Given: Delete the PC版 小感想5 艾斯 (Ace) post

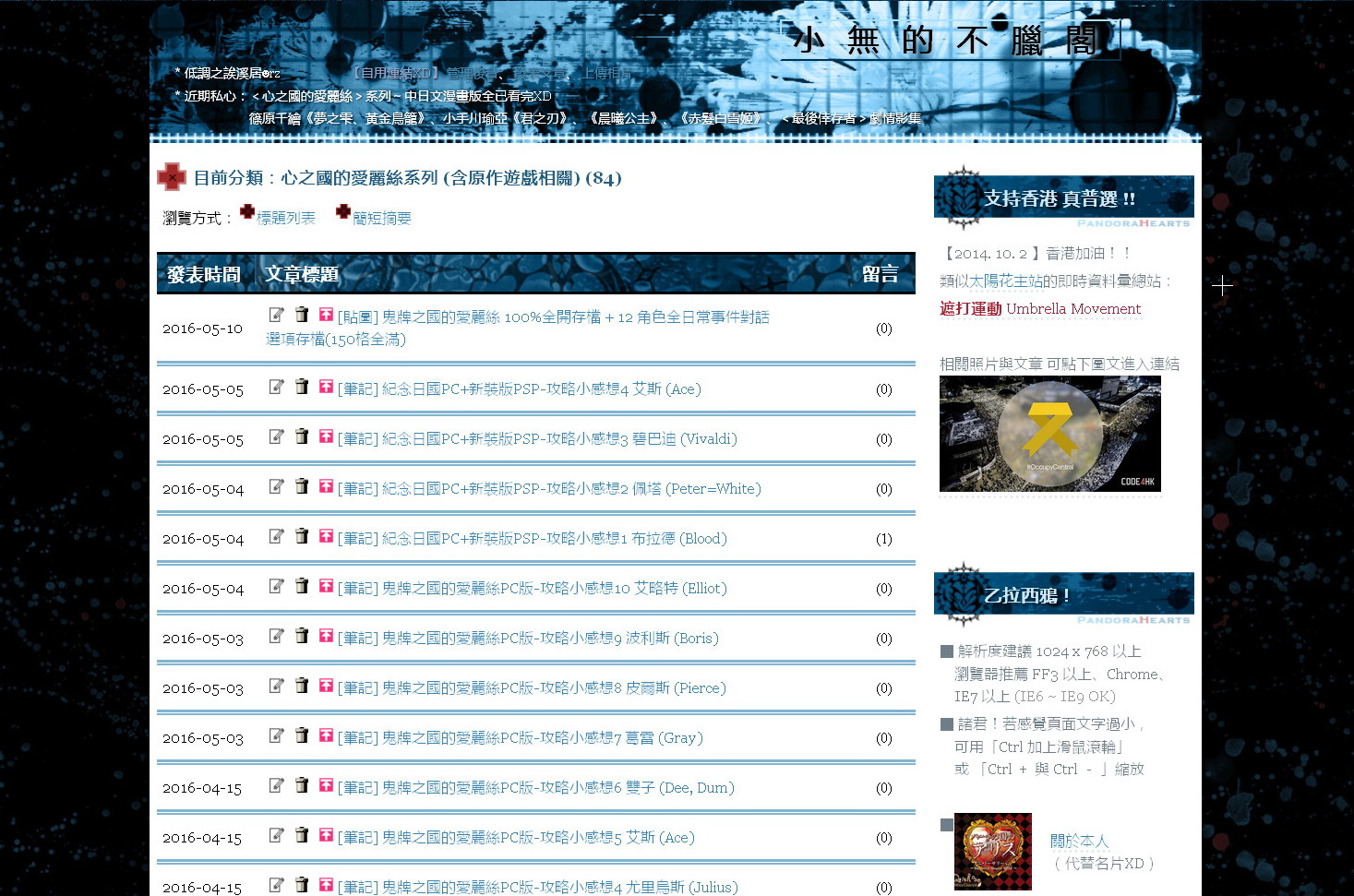Looking at the screenshot, I should (302, 835).
